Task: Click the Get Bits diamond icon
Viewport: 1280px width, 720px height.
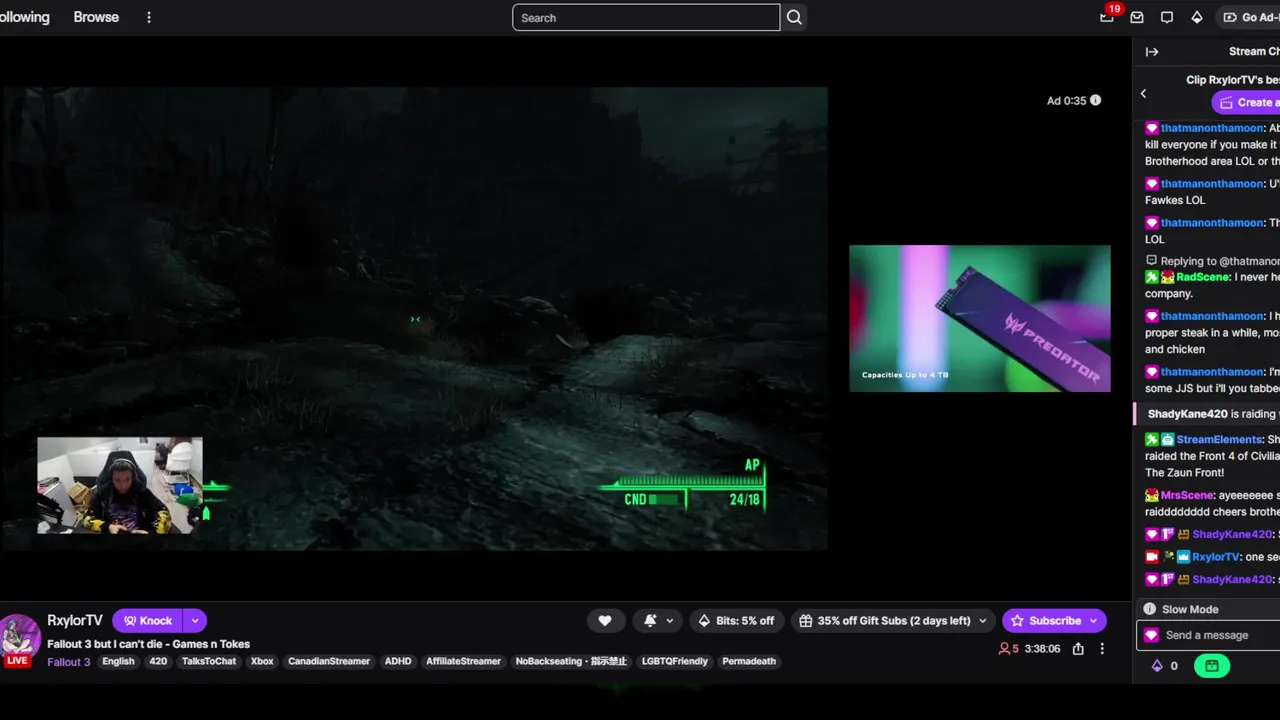Action: pyautogui.click(x=1197, y=17)
